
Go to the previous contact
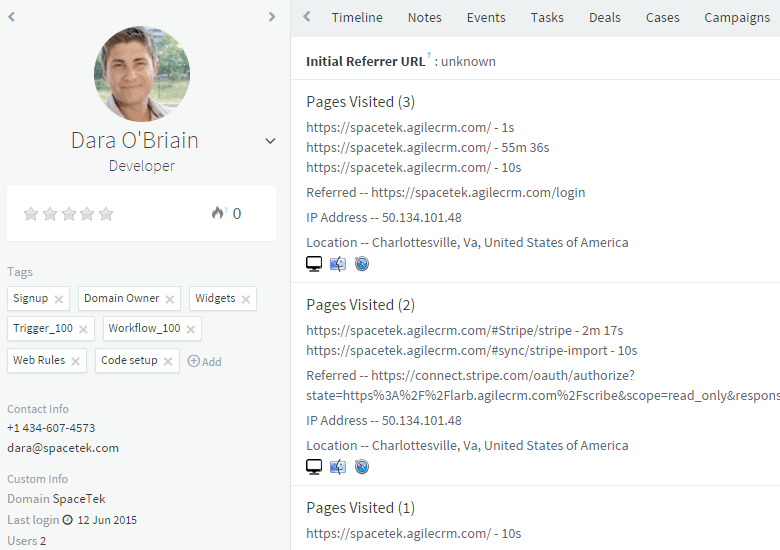[11, 17]
